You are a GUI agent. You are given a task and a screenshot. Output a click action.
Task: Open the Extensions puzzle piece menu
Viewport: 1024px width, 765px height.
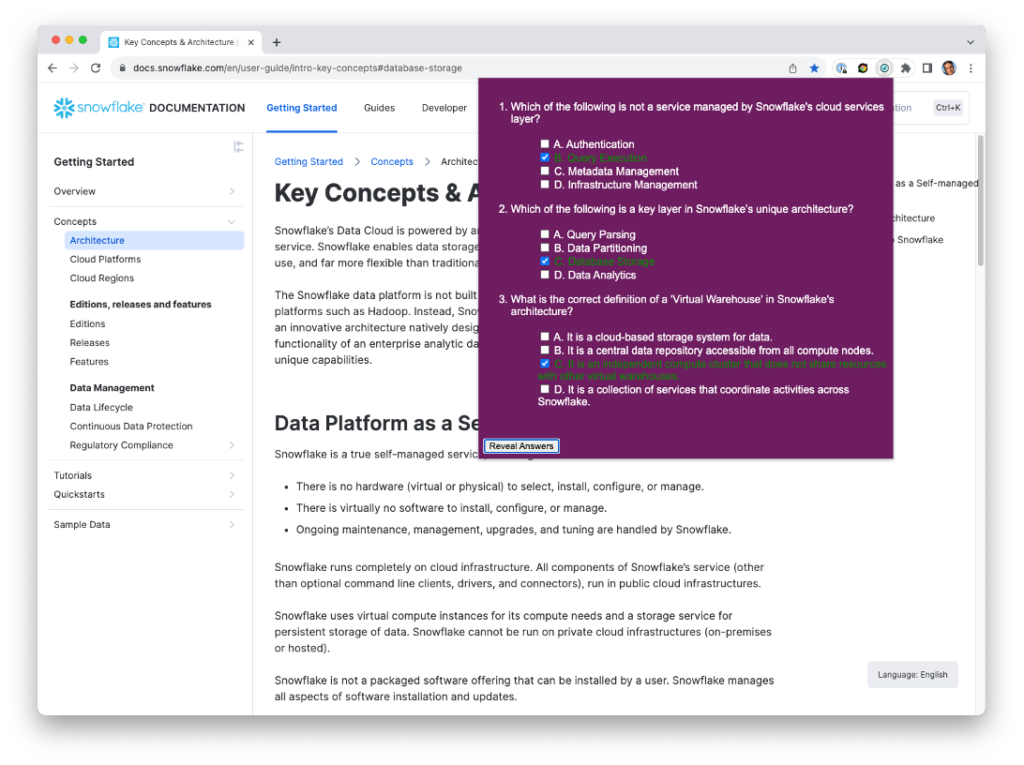tap(906, 68)
